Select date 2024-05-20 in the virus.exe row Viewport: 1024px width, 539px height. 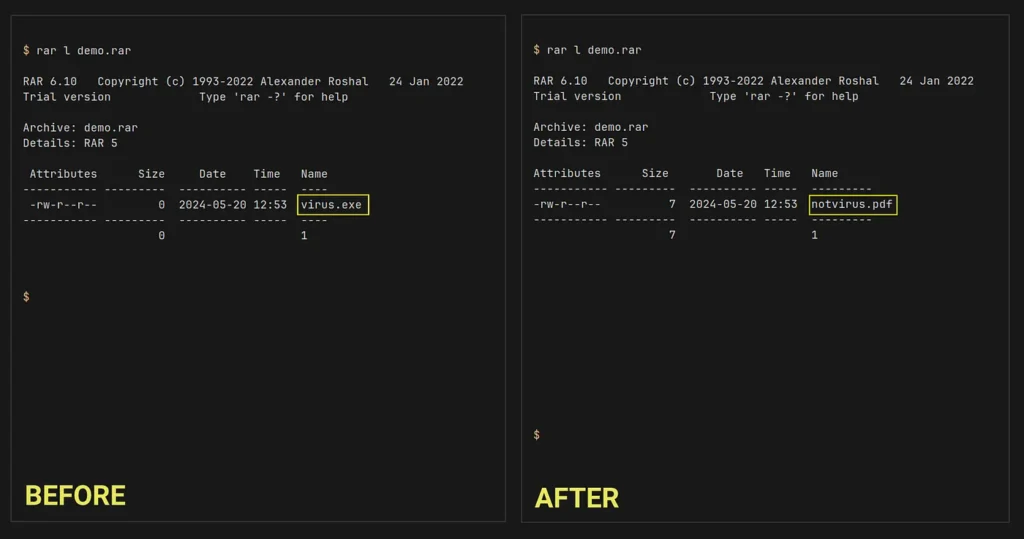coord(212,204)
